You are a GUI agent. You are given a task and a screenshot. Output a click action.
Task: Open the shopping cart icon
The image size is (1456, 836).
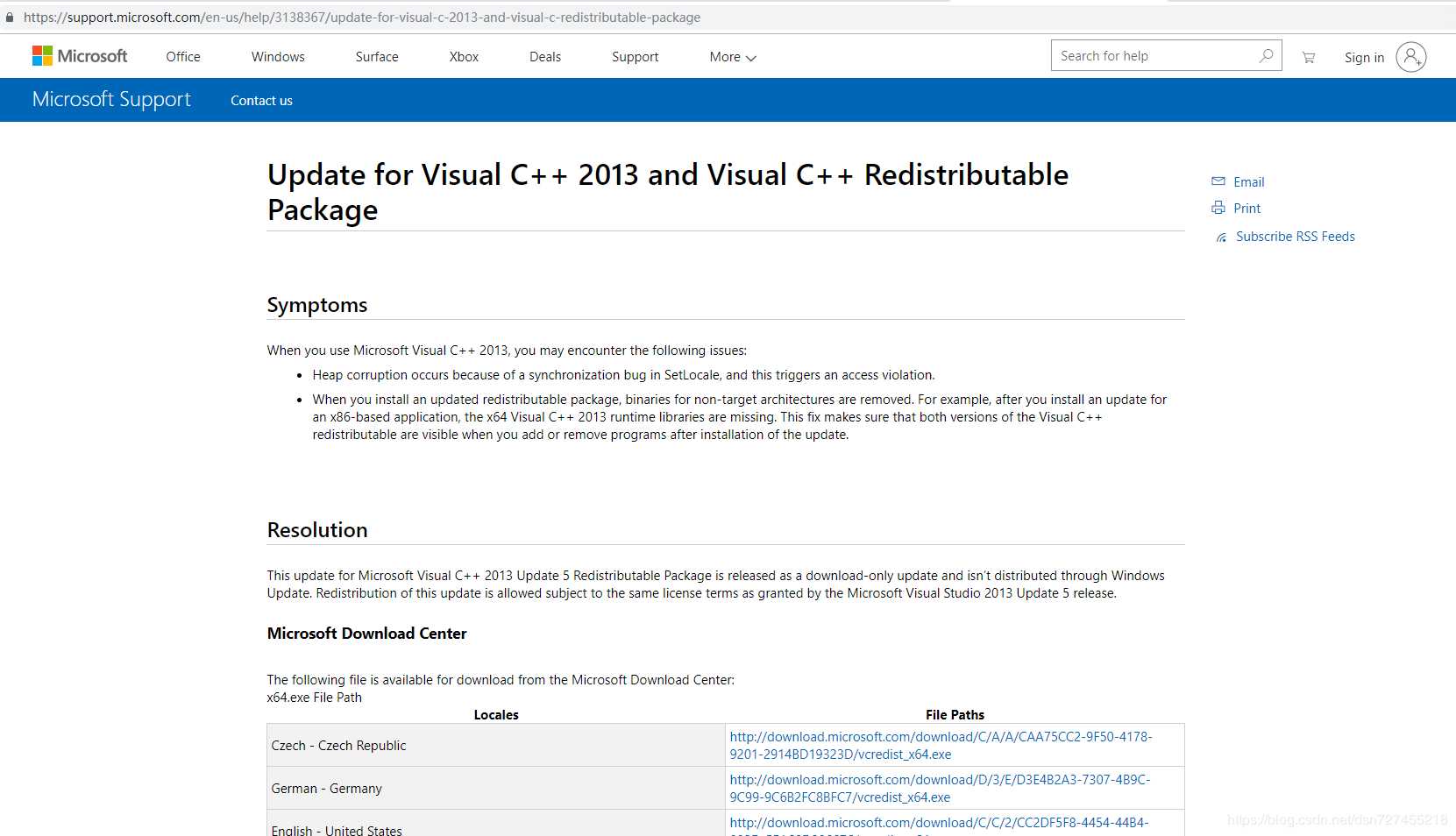coord(1309,57)
